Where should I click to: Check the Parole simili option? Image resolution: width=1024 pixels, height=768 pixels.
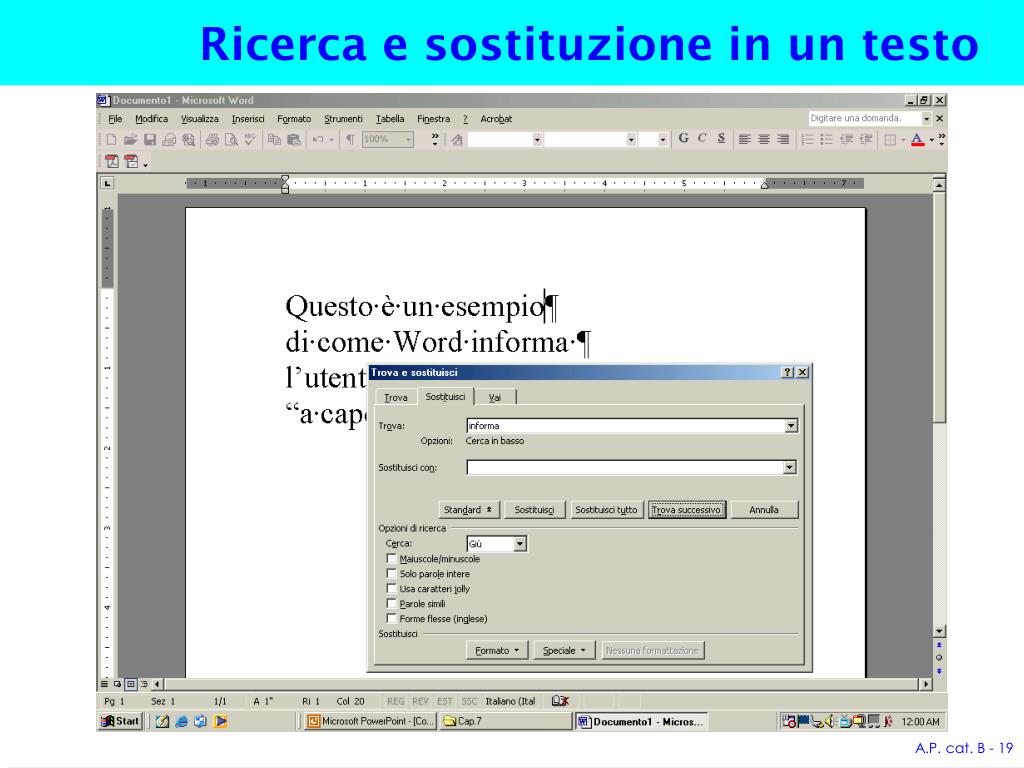point(391,604)
